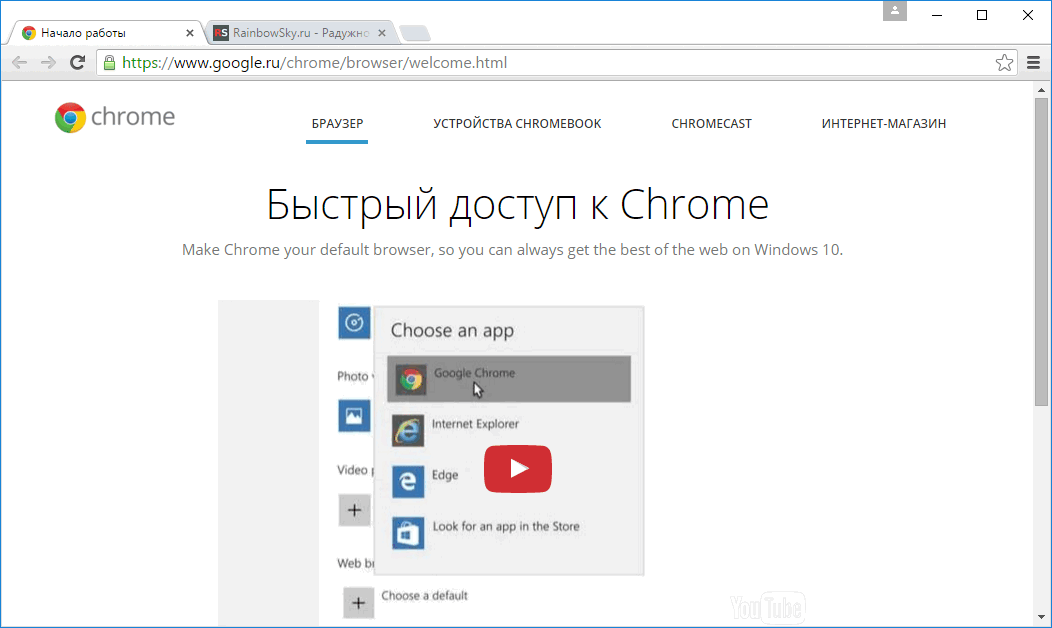1052x628 pixels.
Task: Bookmark this page with the star icon
Action: click(x=1004, y=62)
